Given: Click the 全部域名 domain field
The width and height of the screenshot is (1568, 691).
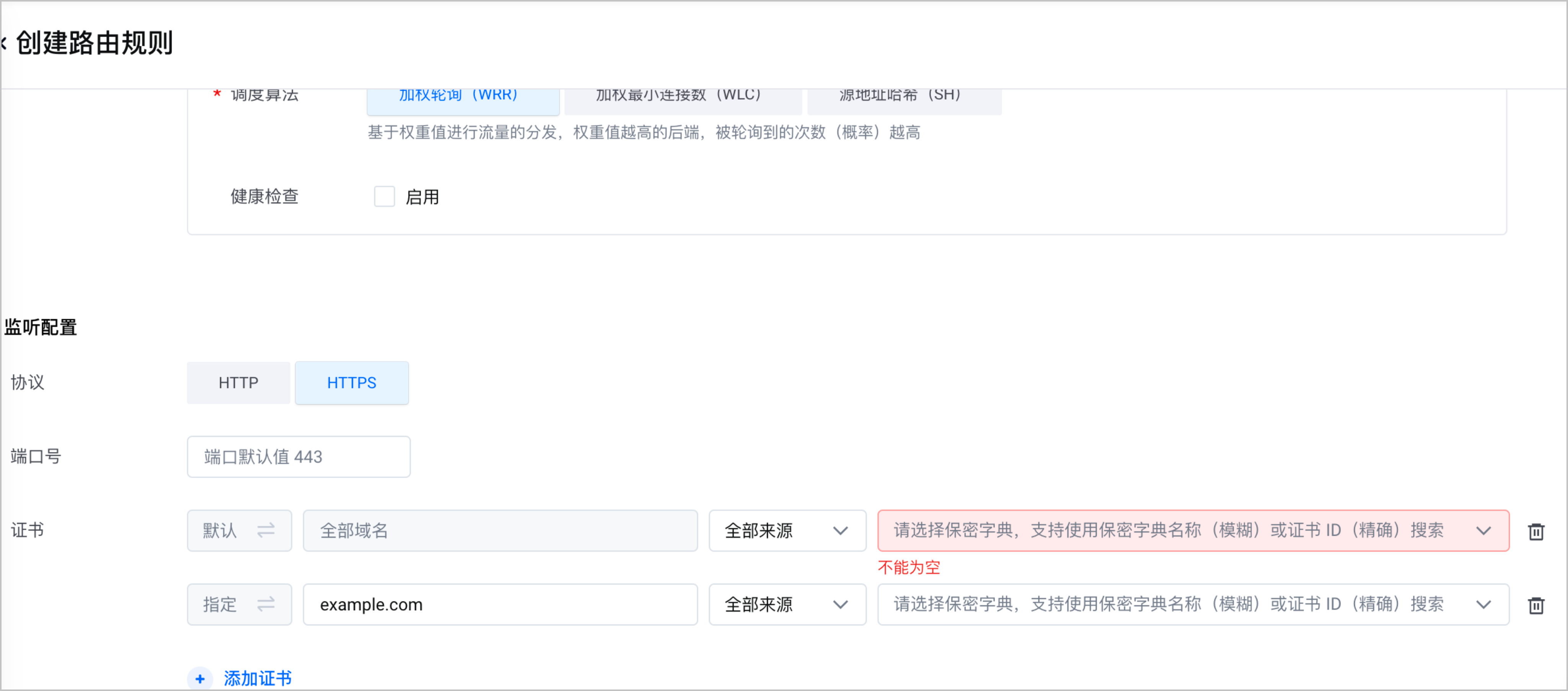Looking at the screenshot, I should (x=500, y=530).
